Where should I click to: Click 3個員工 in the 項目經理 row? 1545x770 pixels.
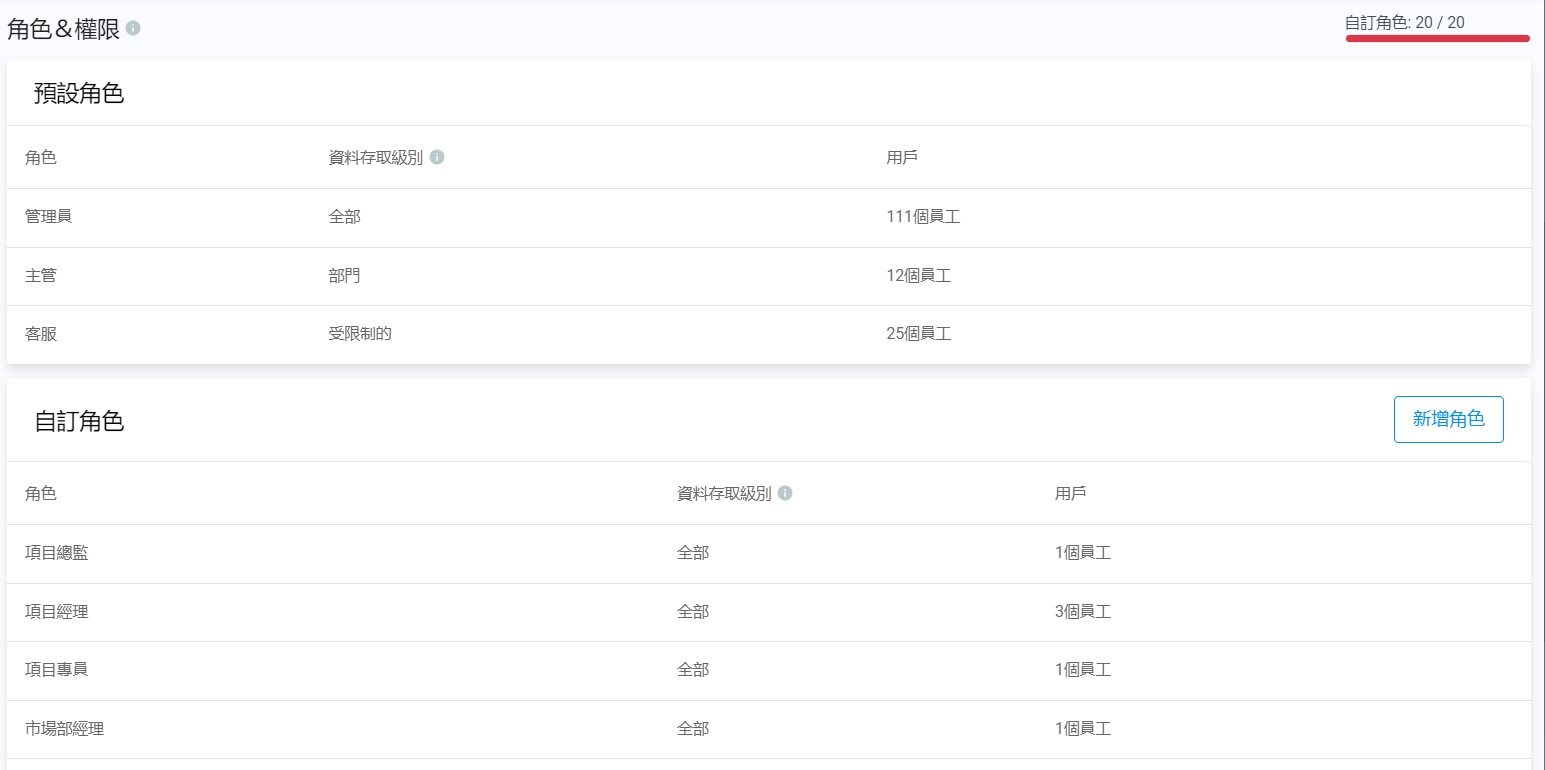pyautogui.click(x=1083, y=611)
